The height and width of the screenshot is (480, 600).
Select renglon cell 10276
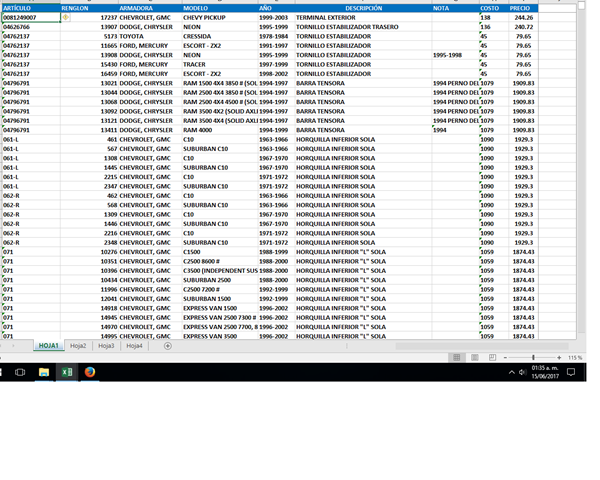coord(89,252)
